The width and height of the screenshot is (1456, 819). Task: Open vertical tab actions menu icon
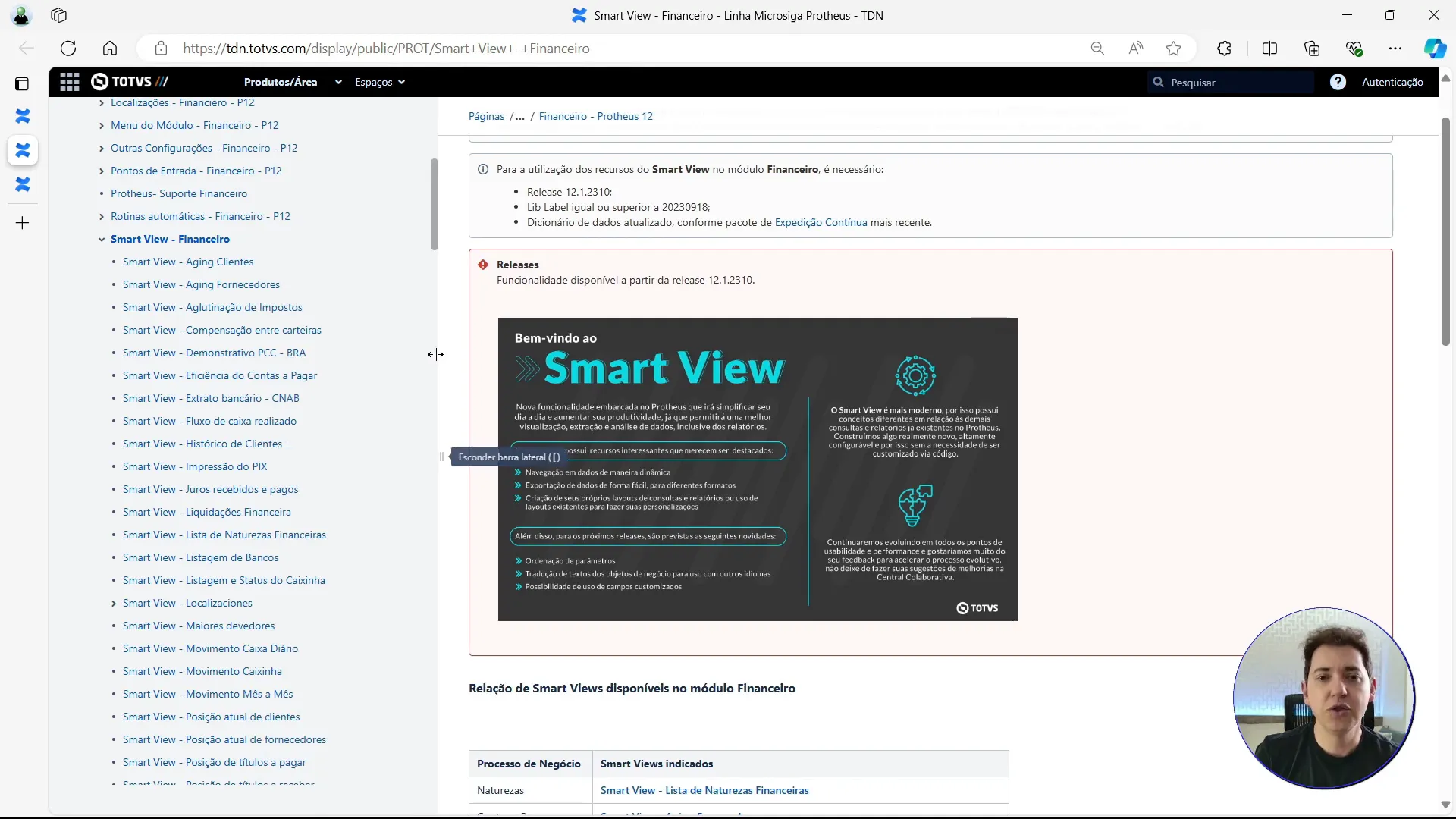(22, 83)
